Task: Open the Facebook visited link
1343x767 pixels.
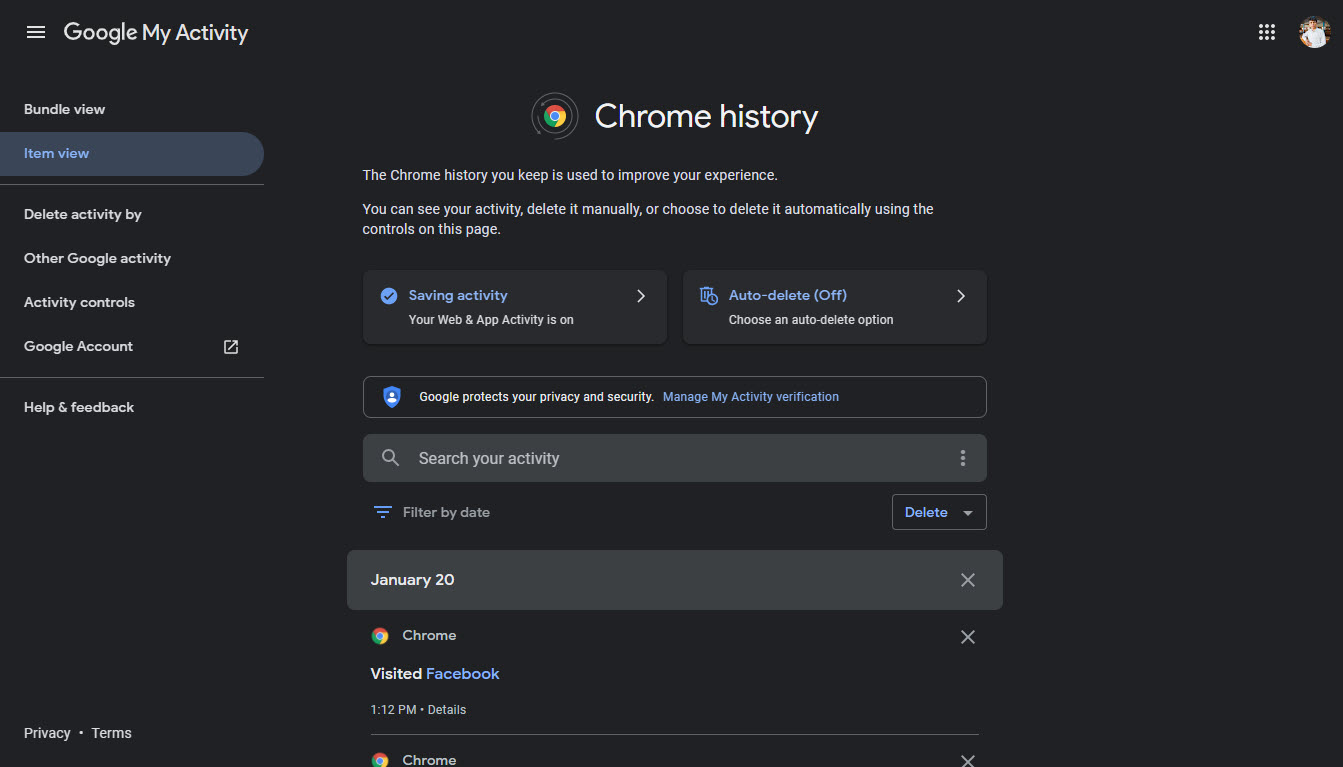Action: coord(462,674)
